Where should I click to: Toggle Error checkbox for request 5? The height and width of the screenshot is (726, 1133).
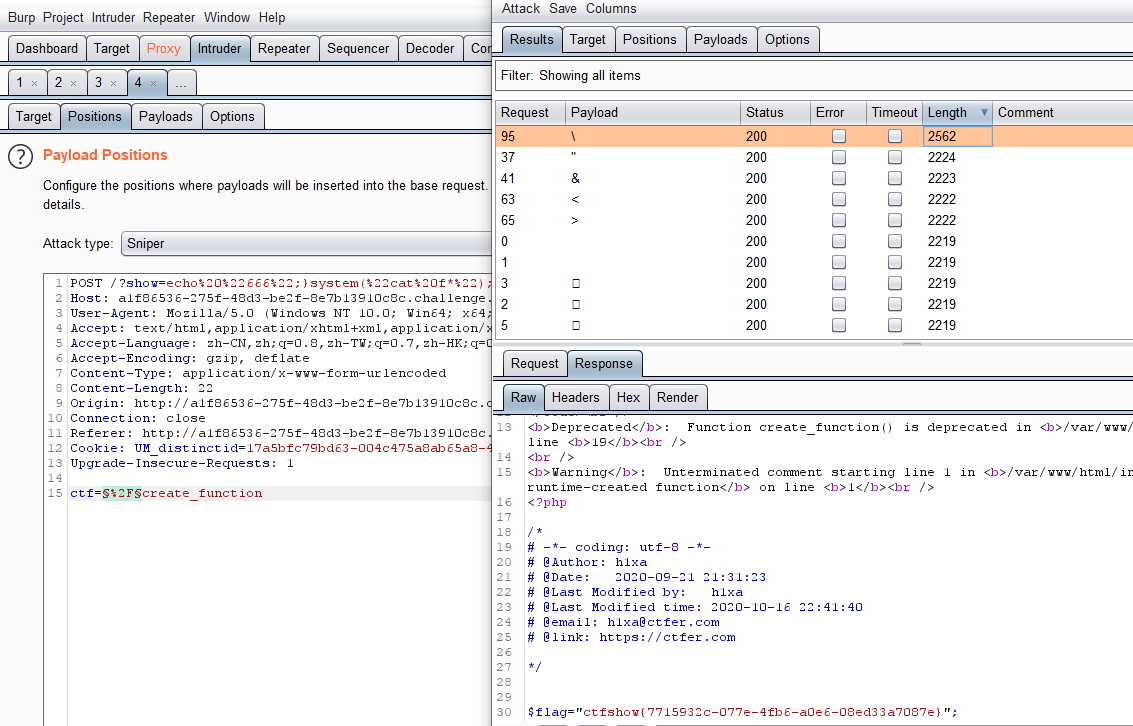click(x=839, y=325)
